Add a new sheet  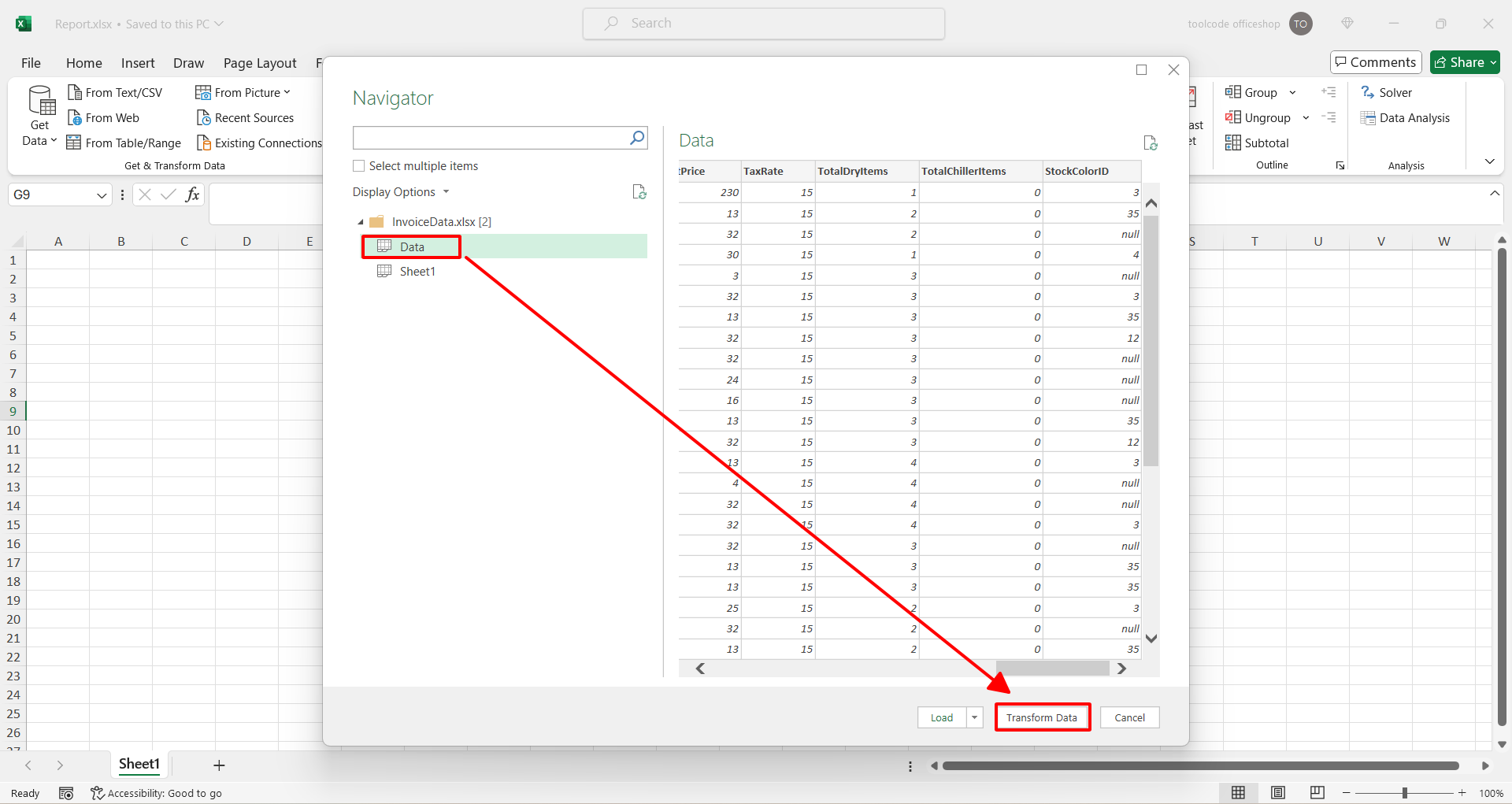pyautogui.click(x=219, y=765)
